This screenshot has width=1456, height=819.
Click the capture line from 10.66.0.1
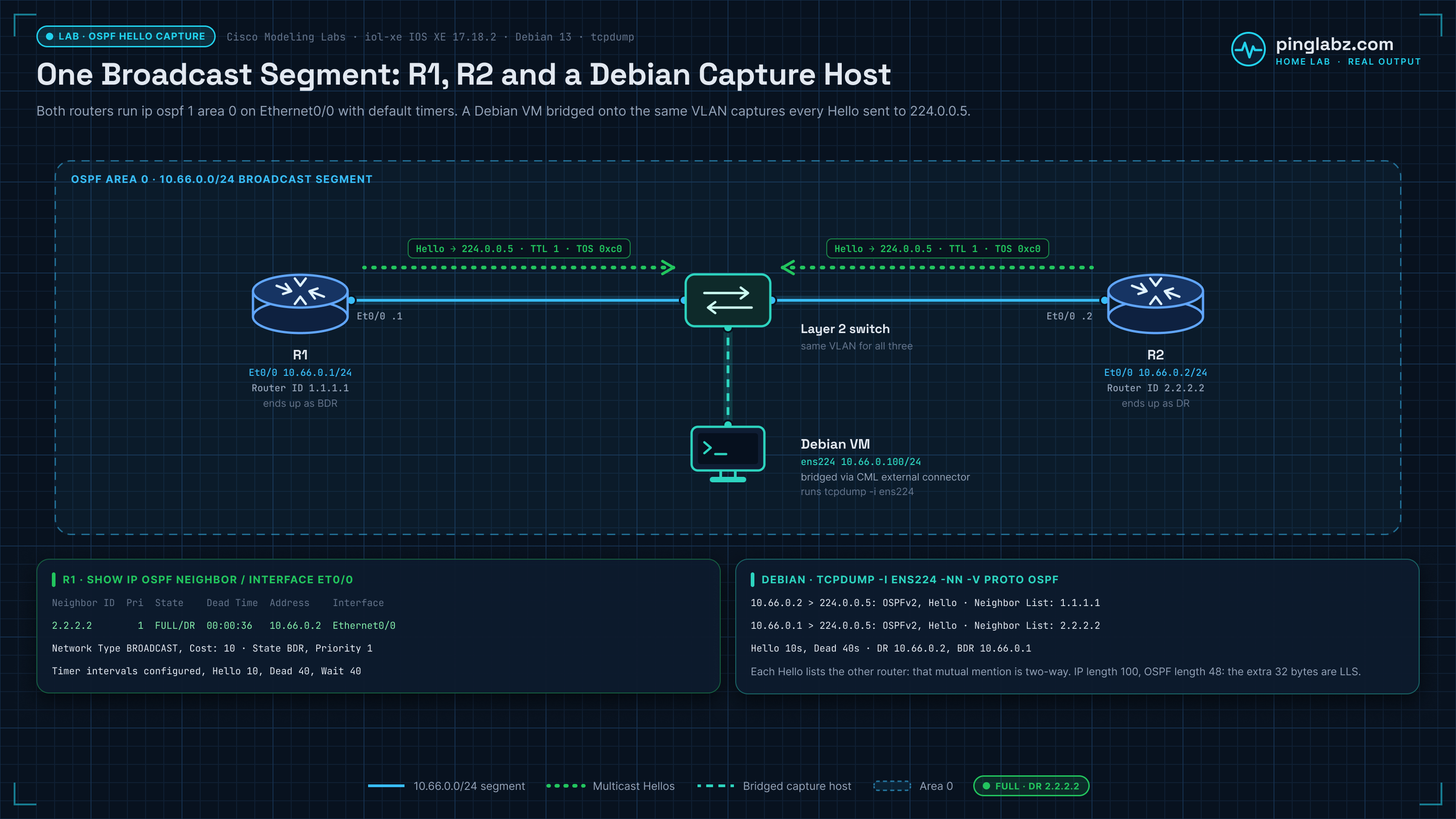pos(925,626)
